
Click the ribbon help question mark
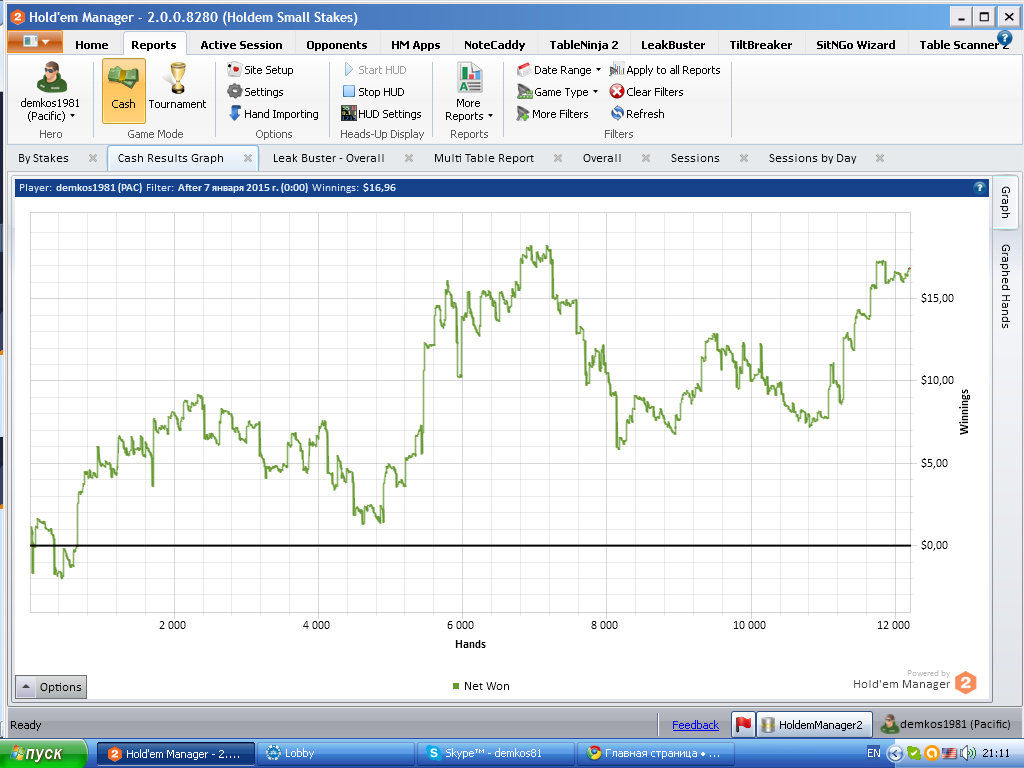pos(1004,38)
